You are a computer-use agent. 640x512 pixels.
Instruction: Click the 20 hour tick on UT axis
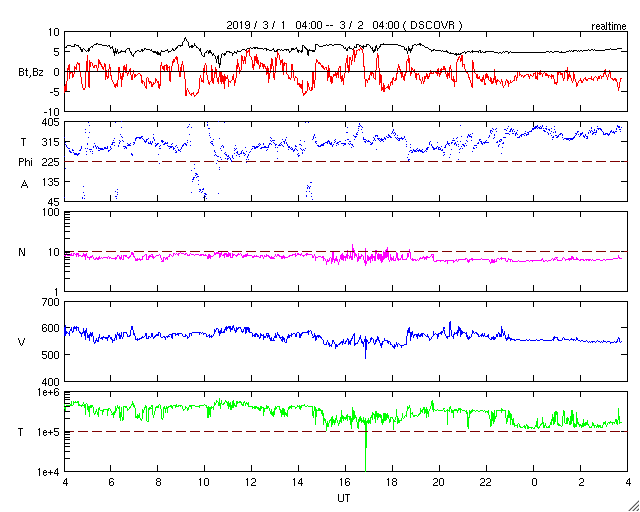tap(440, 482)
